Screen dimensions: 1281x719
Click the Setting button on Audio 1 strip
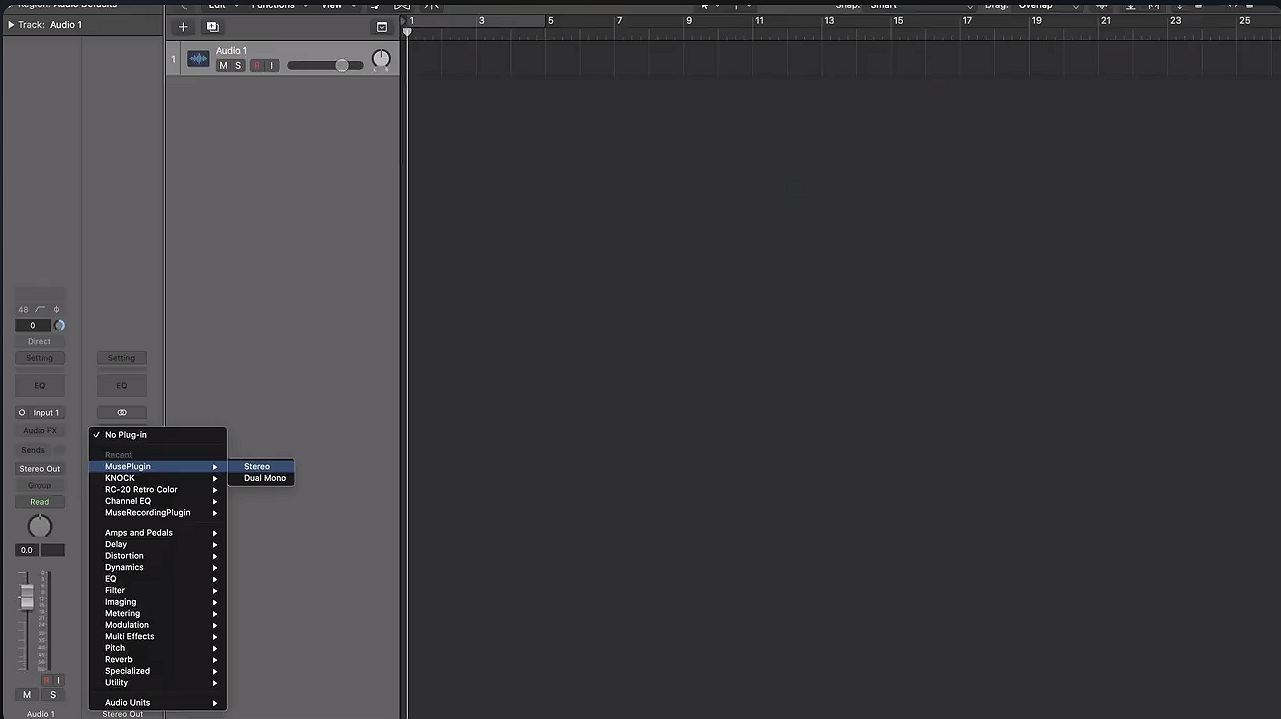tap(40, 358)
